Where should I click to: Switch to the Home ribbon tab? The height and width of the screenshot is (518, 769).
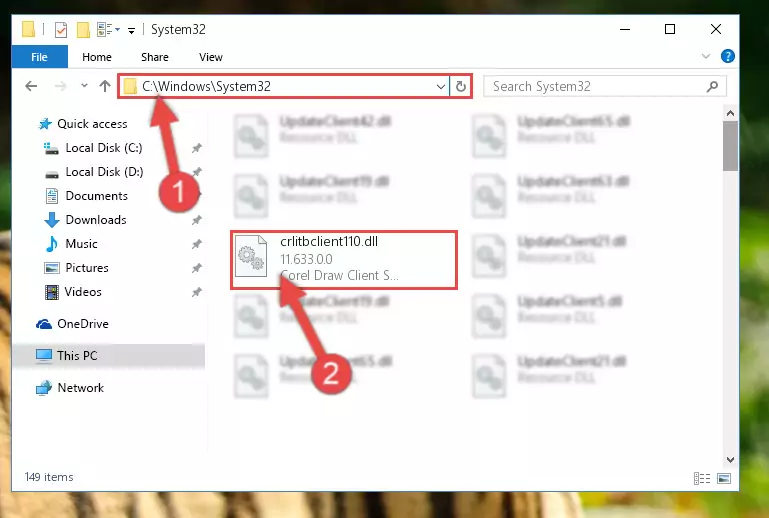(97, 57)
